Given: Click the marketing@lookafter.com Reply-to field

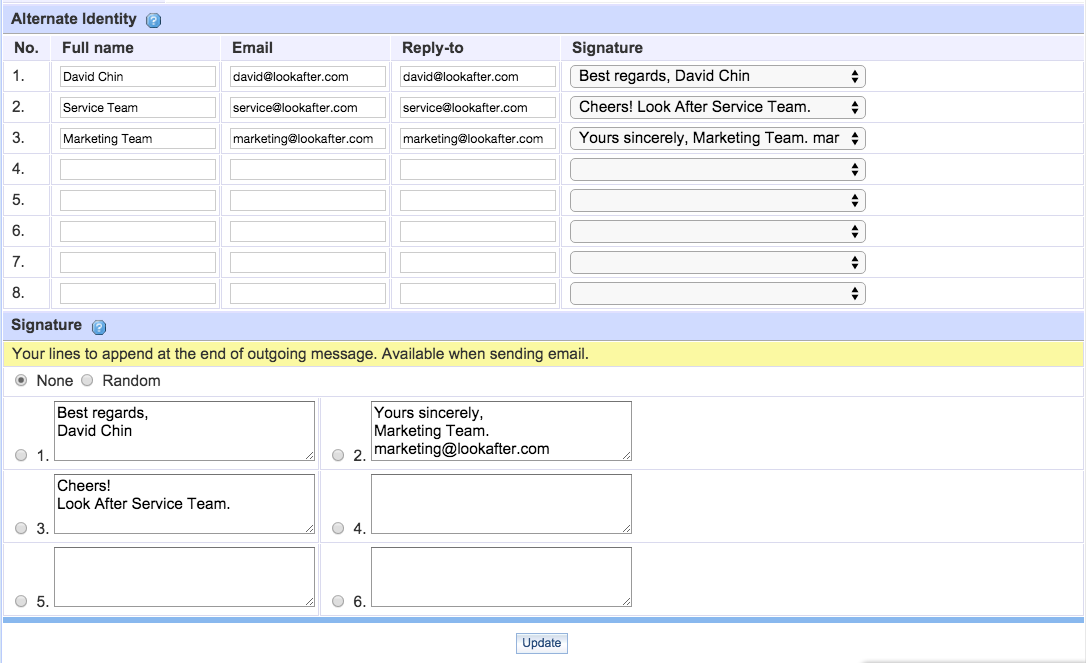Looking at the screenshot, I should point(478,139).
